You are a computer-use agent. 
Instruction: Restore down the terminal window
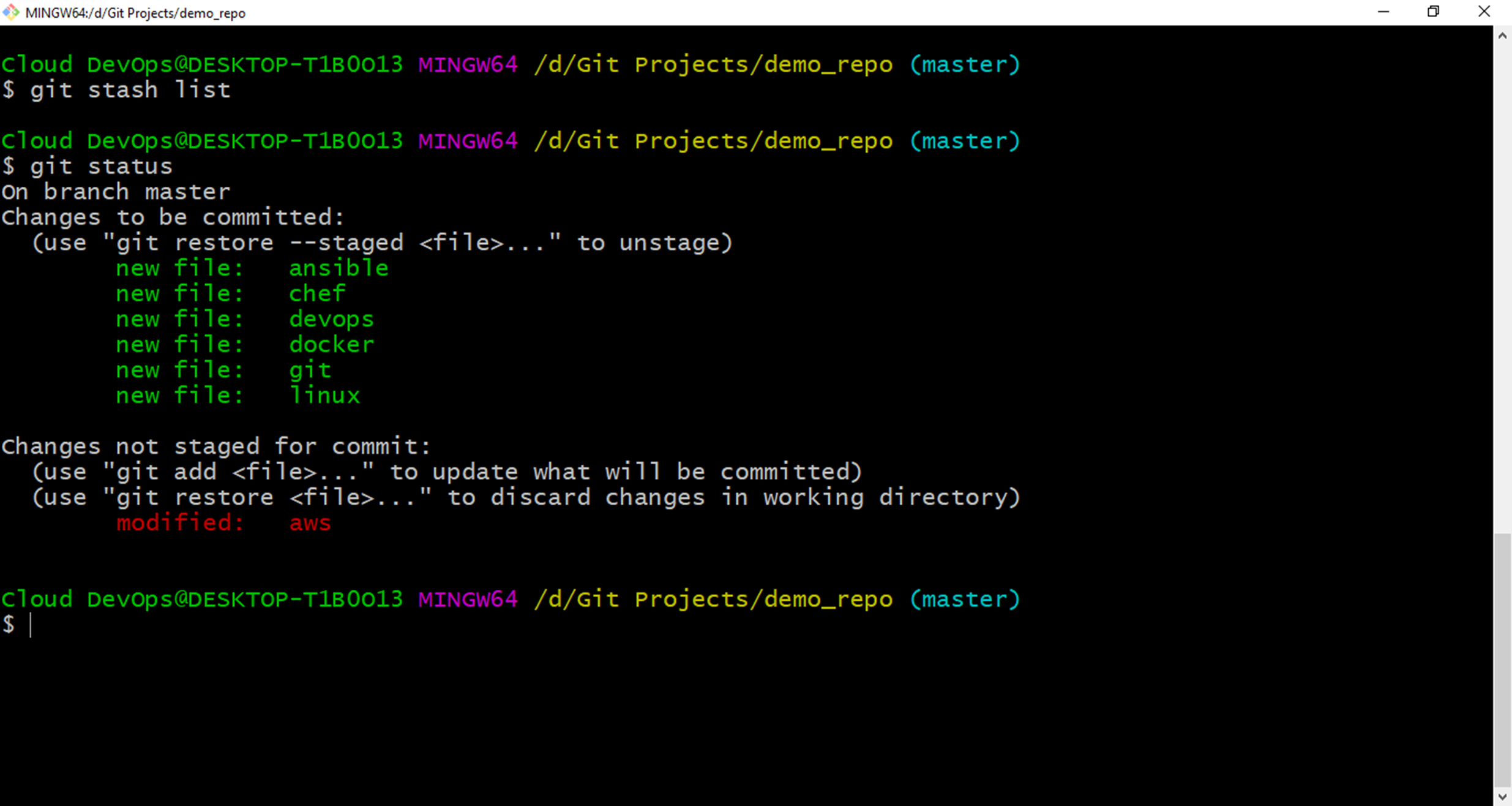click(1434, 11)
